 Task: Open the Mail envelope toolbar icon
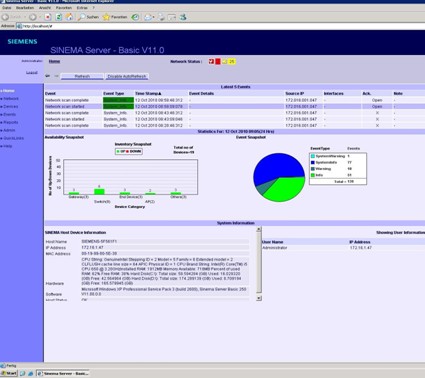click(x=148, y=17)
